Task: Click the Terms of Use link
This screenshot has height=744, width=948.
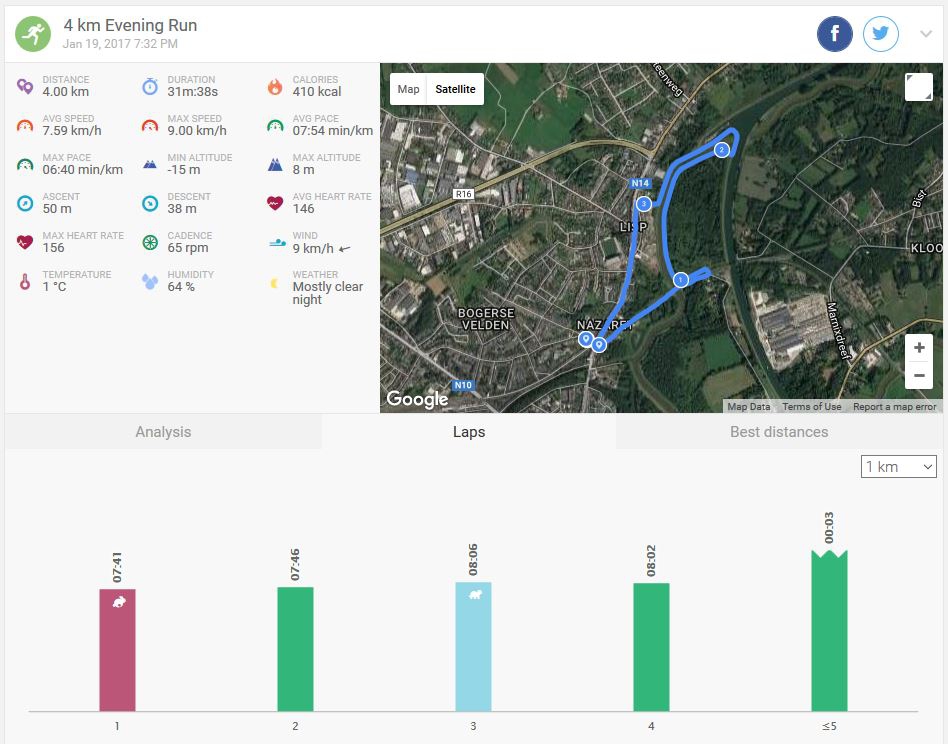Action: pos(811,407)
